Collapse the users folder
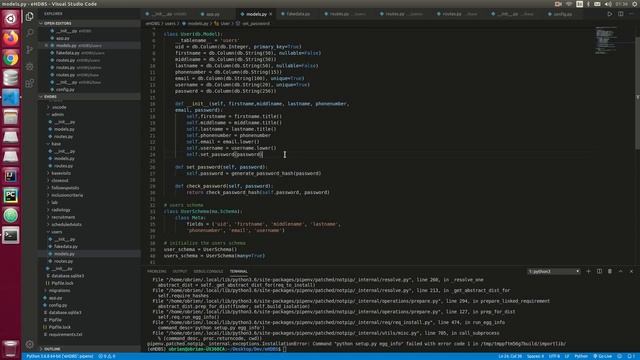Screen dimensions: 640x360 57,232
